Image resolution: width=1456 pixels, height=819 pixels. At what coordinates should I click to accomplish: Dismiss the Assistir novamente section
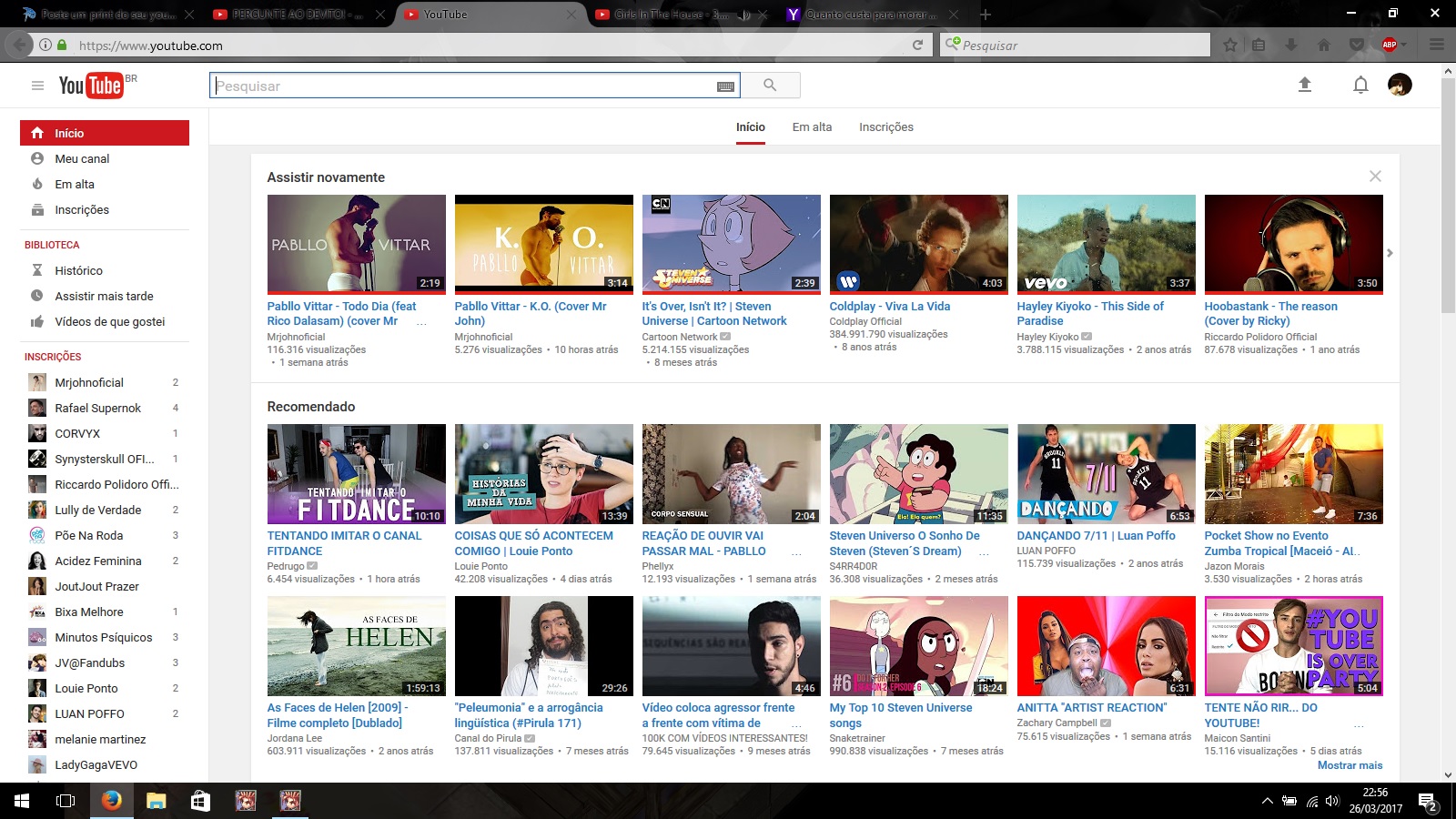[1375, 177]
